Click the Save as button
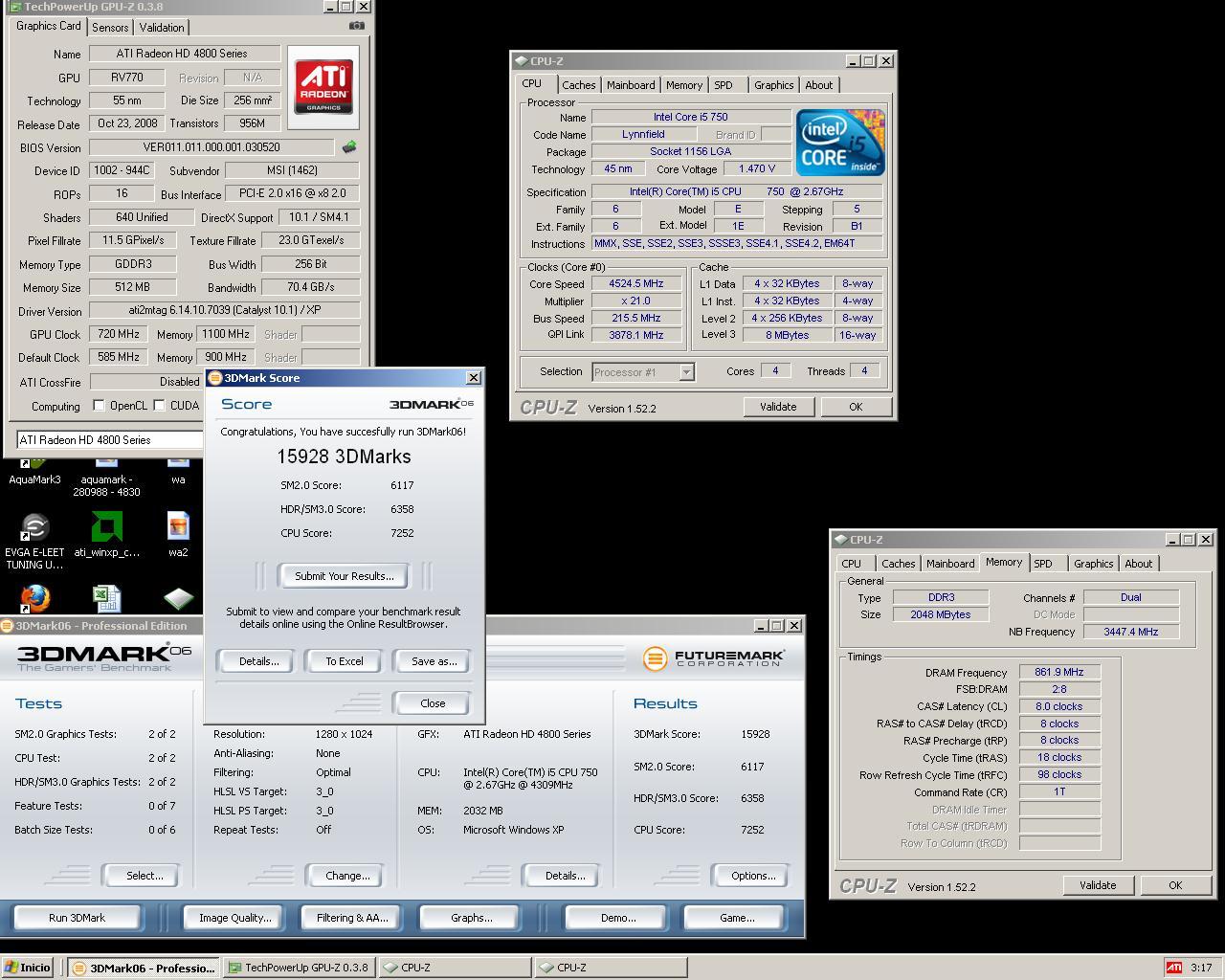1225x980 pixels. pos(434,661)
